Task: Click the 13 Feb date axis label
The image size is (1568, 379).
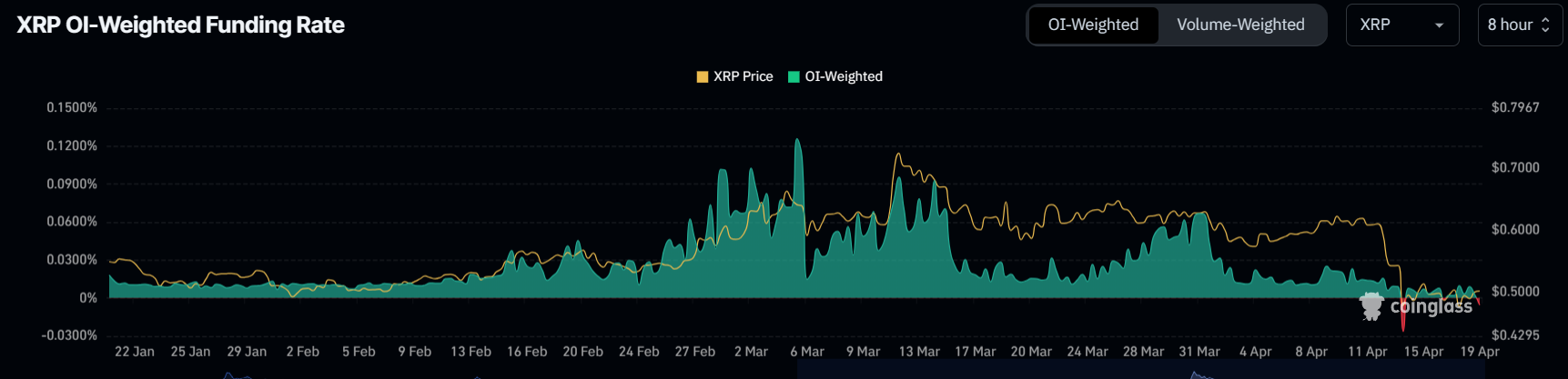Action: point(470,351)
